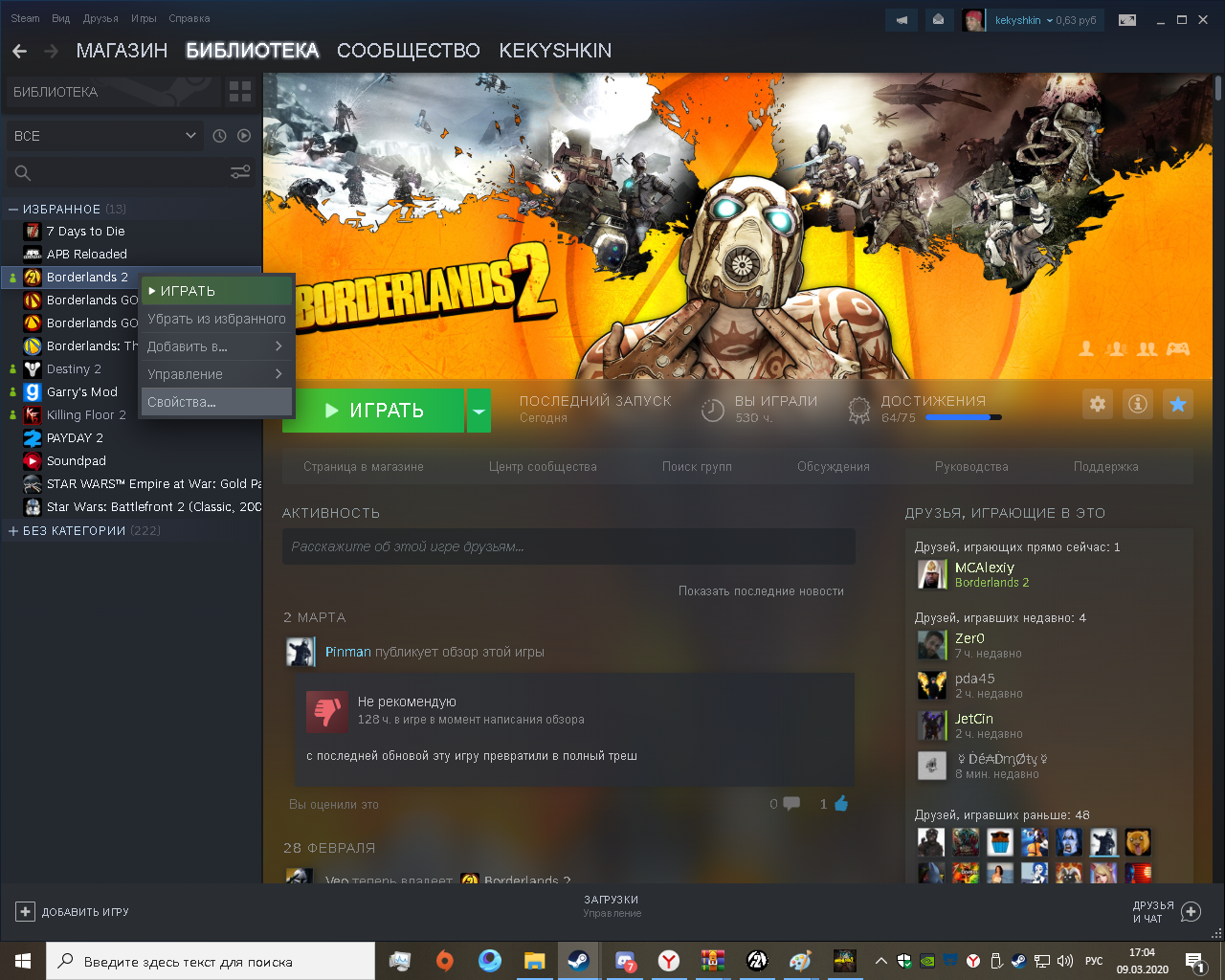Open Свойства... from context menu
The width and height of the screenshot is (1225, 980).
coord(216,402)
